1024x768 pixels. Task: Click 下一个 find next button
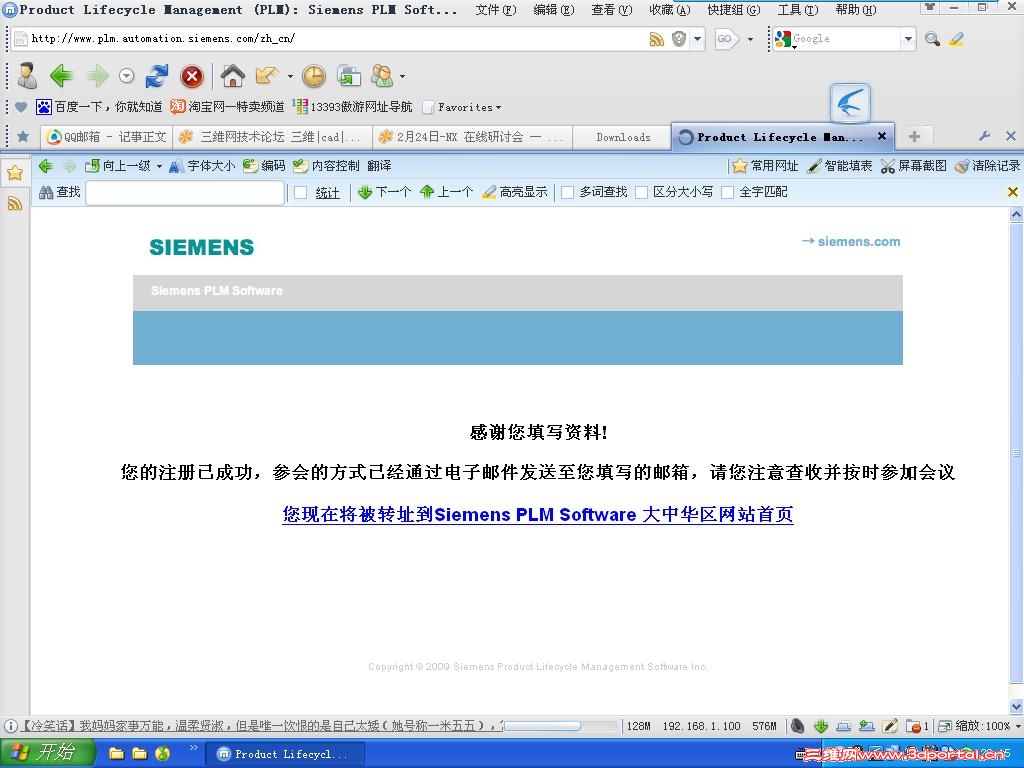pos(385,192)
